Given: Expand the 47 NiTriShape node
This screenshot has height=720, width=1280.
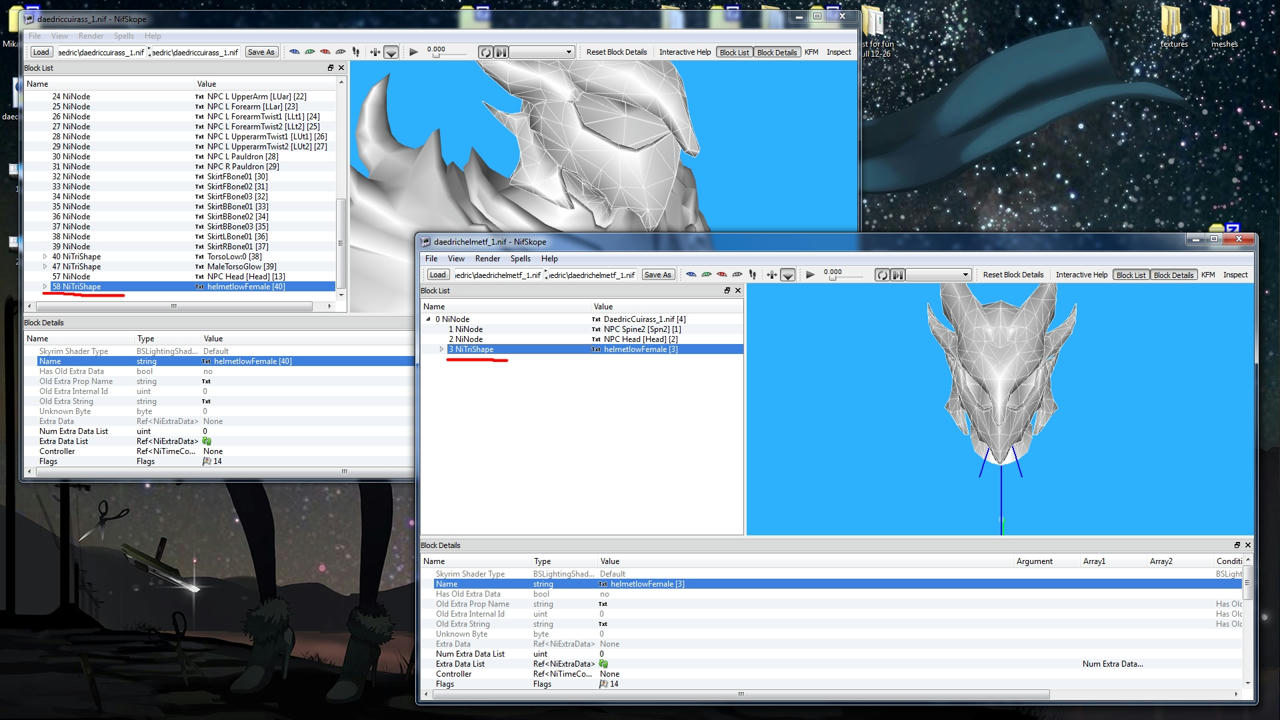Looking at the screenshot, I should click(x=45, y=267).
